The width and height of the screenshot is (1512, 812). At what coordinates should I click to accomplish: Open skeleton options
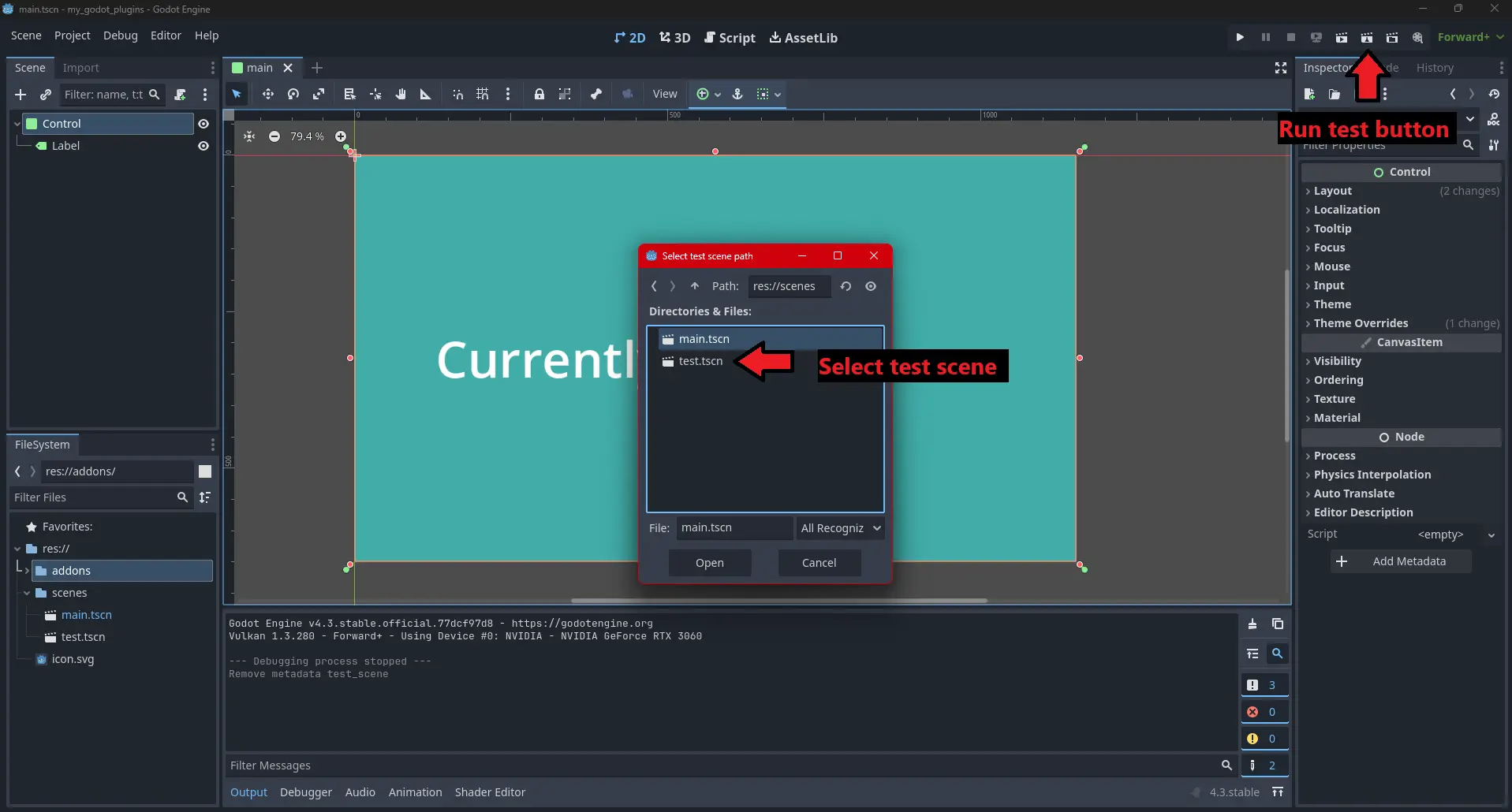(596, 94)
